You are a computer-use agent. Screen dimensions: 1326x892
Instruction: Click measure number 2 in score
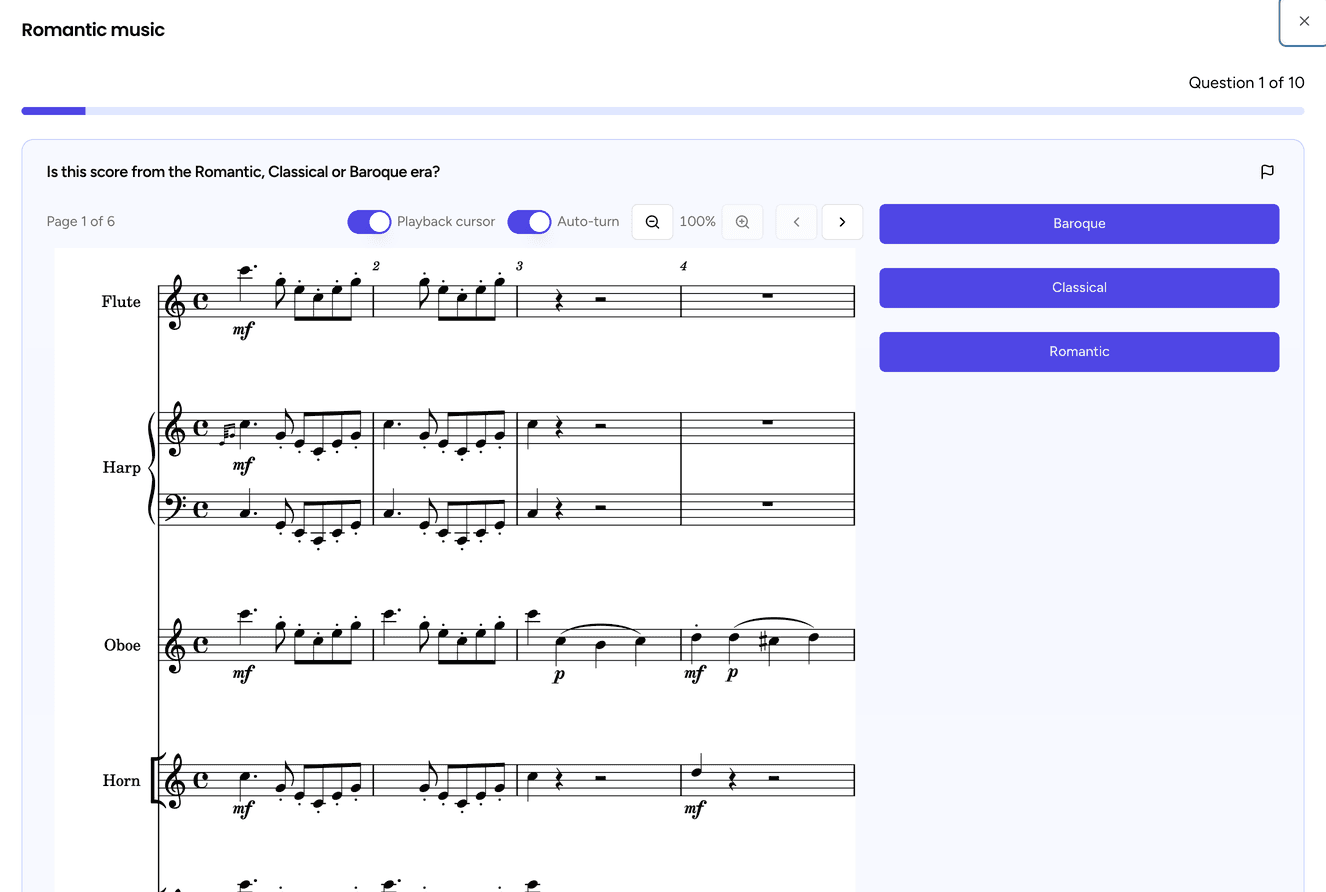pyautogui.click(x=376, y=266)
